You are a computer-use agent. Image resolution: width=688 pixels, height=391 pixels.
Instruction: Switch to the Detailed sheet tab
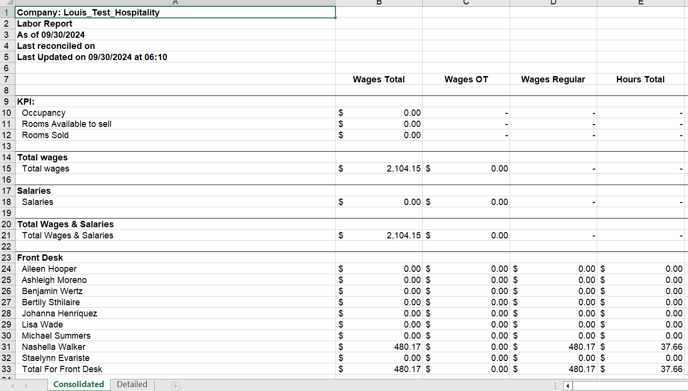(132, 384)
